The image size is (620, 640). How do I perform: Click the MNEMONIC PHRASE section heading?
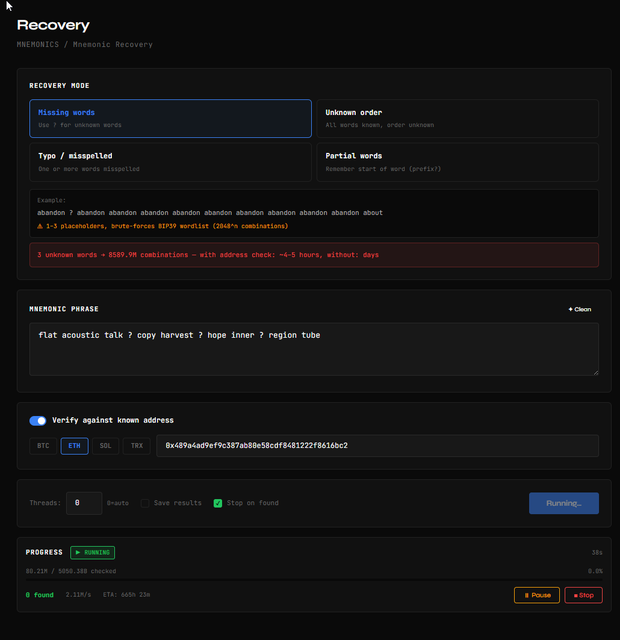(64, 309)
